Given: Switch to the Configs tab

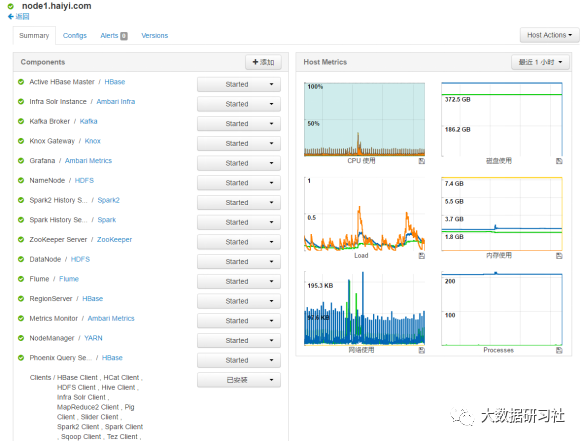Looking at the screenshot, I should (x=75, y=35).
